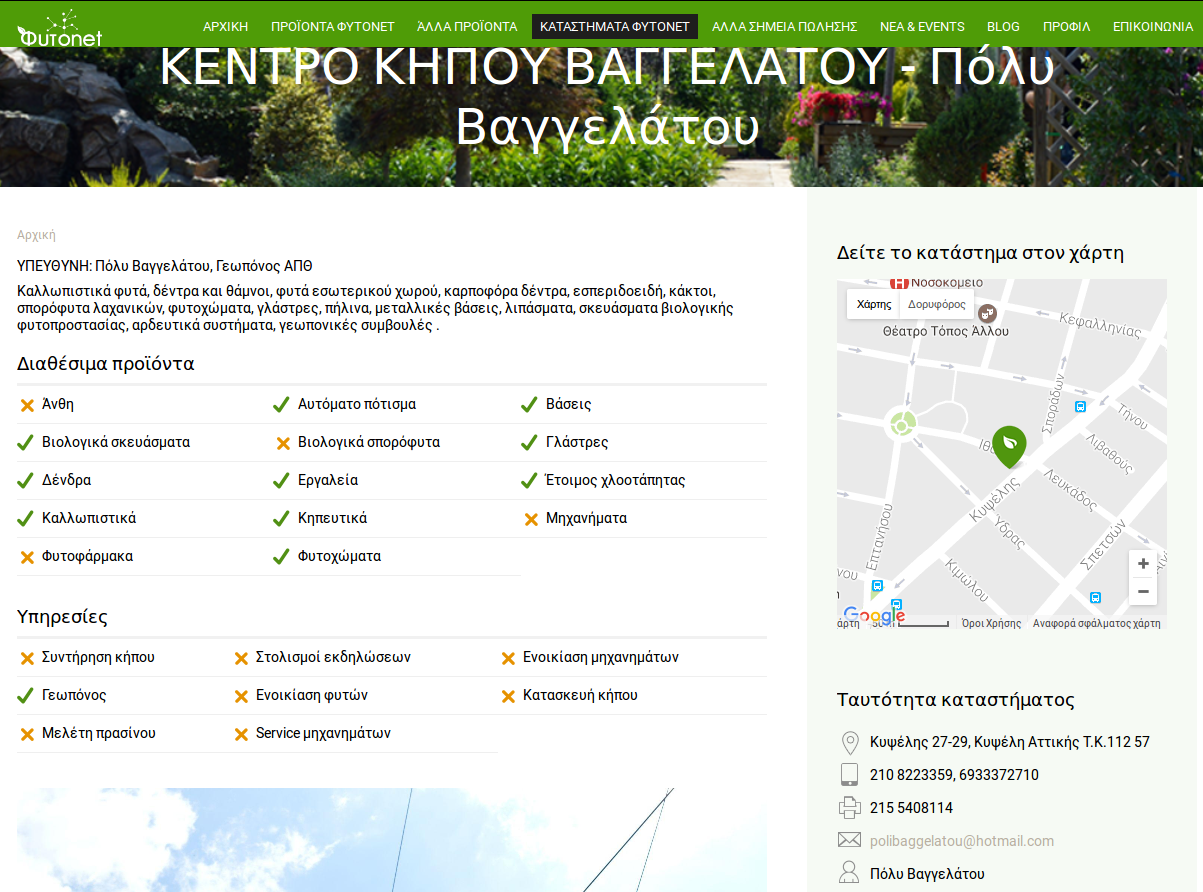Open the Όροι Χρήσης map link
Screen dimensions: 1203x892
(991, 623)
